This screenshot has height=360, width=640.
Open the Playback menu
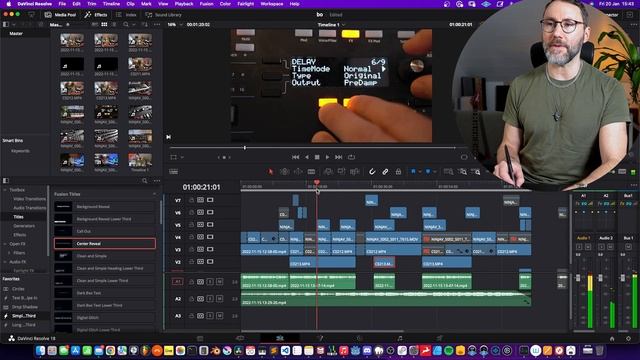184,4
